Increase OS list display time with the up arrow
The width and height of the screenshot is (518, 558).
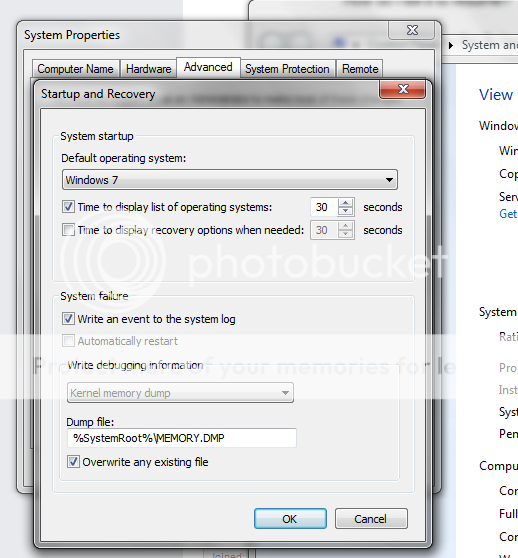click(345, 203)
